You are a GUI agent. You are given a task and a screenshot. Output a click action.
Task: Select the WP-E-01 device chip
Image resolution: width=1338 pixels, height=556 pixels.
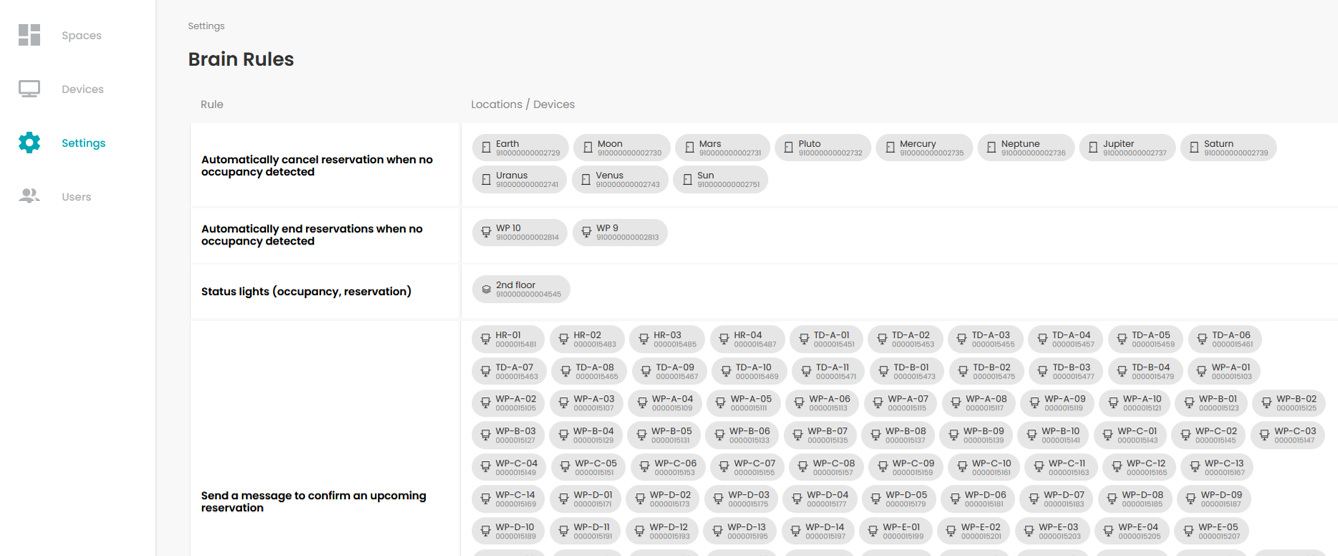[894, 531]
